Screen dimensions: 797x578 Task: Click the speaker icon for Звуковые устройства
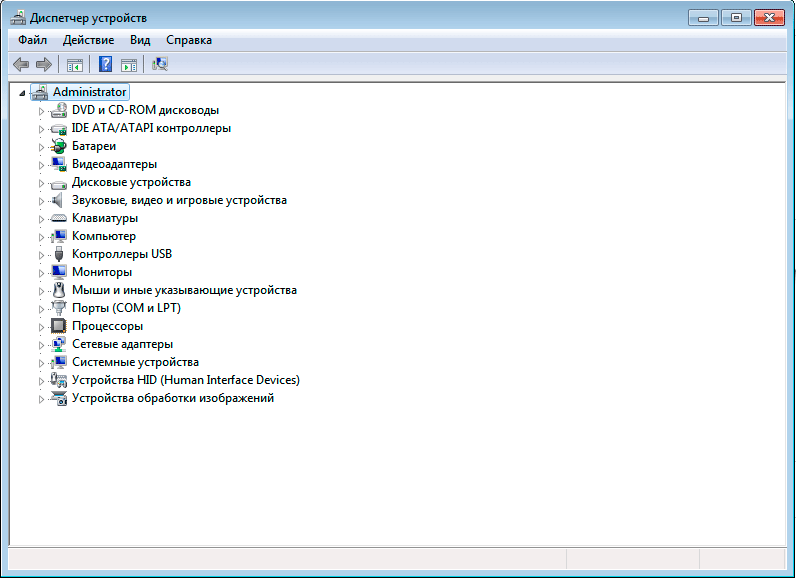tap(58, 200)
